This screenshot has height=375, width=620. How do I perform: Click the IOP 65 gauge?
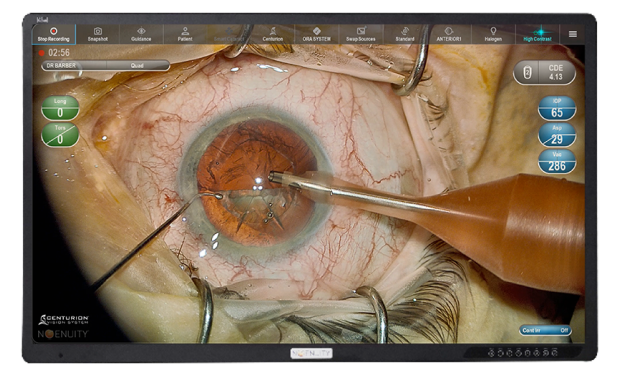(557, 108)
